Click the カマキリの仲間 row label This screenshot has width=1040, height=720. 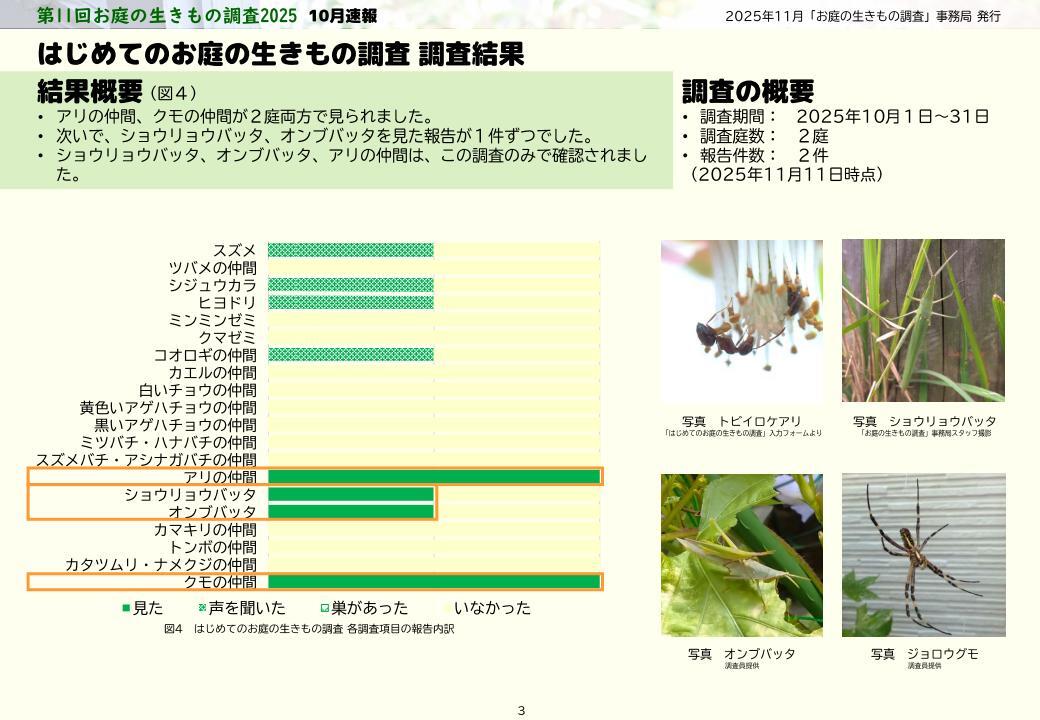tap(205, 530)
